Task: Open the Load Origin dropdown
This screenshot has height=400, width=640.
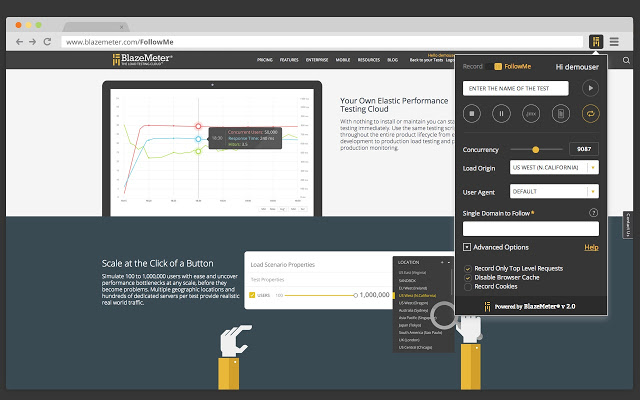Action: point(554,167)
